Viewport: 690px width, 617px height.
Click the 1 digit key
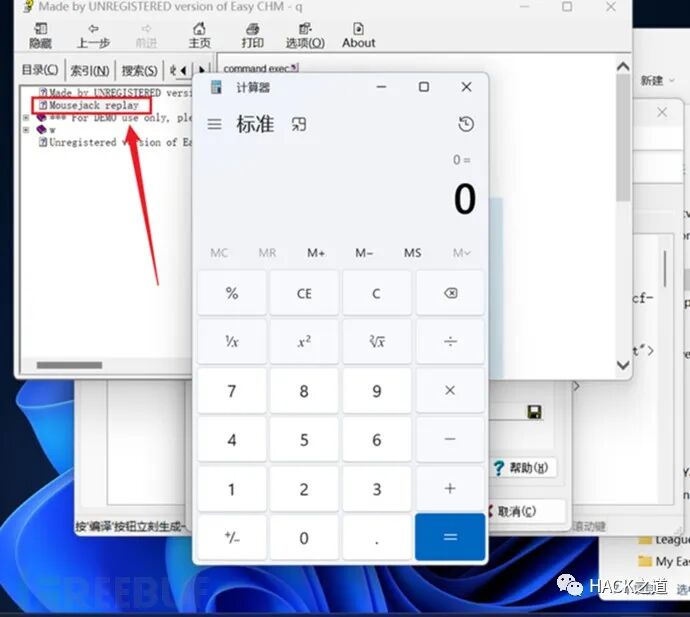coord(232,488)
